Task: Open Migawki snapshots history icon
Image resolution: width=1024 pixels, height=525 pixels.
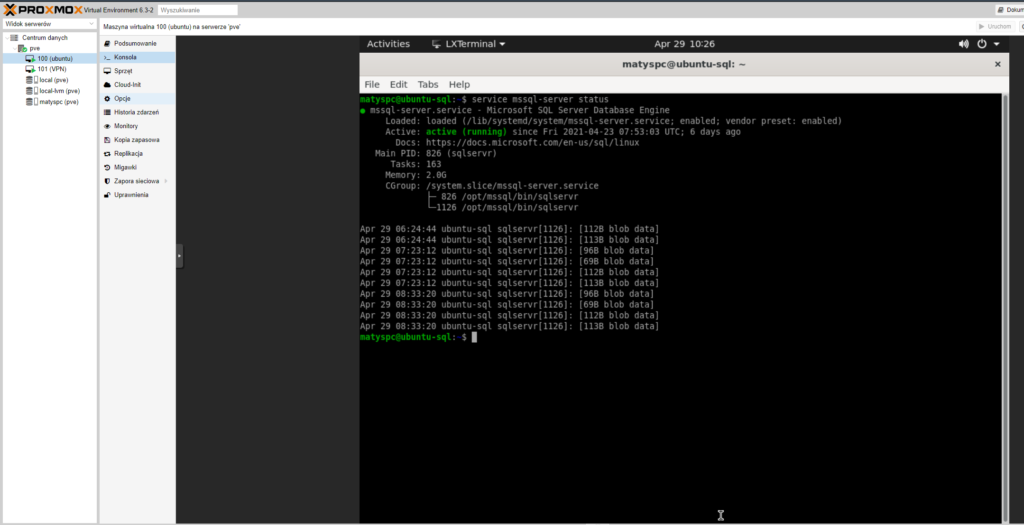Action: pyautogui.click(x=107, y=167)
